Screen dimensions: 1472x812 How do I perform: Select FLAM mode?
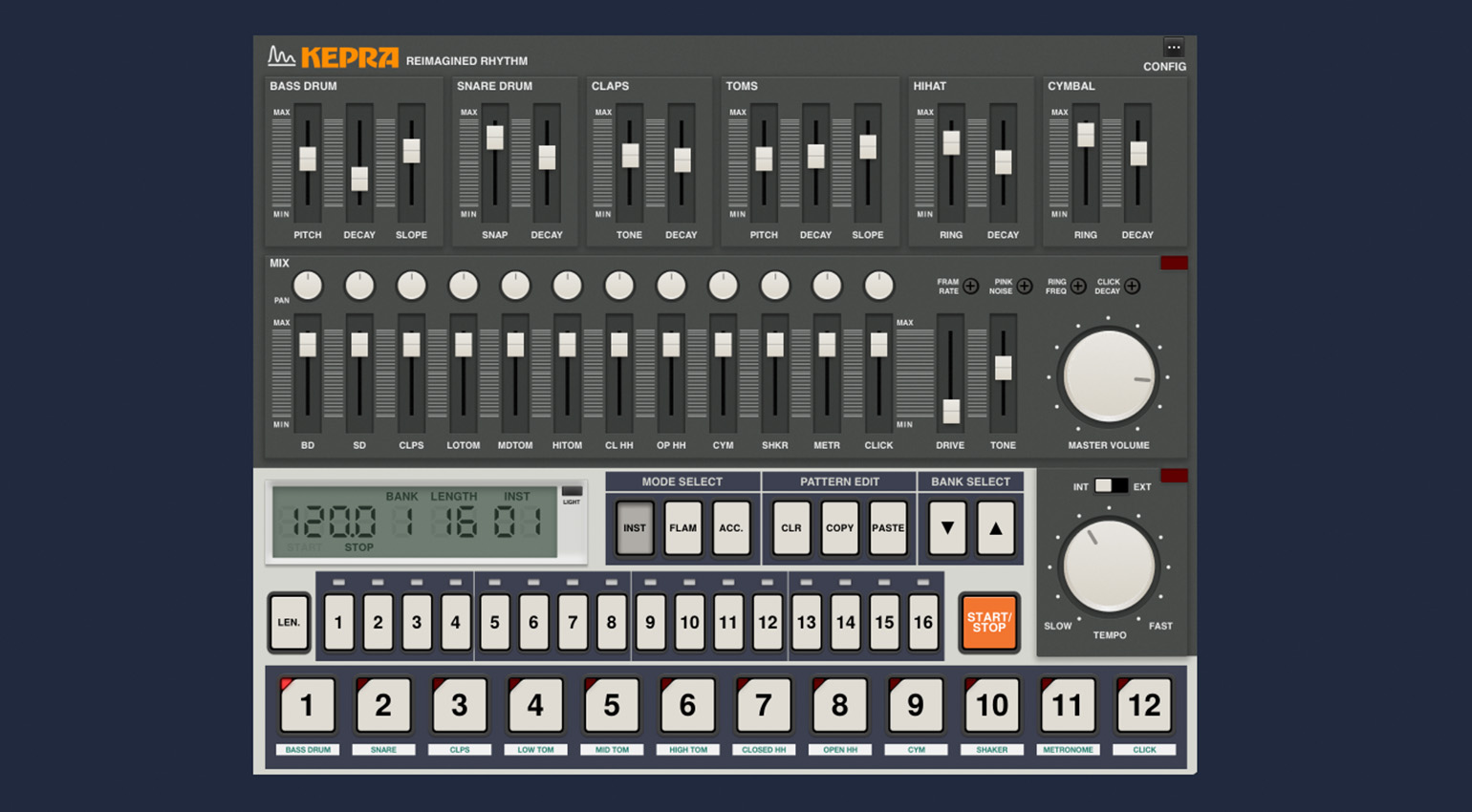pos(682,527)
